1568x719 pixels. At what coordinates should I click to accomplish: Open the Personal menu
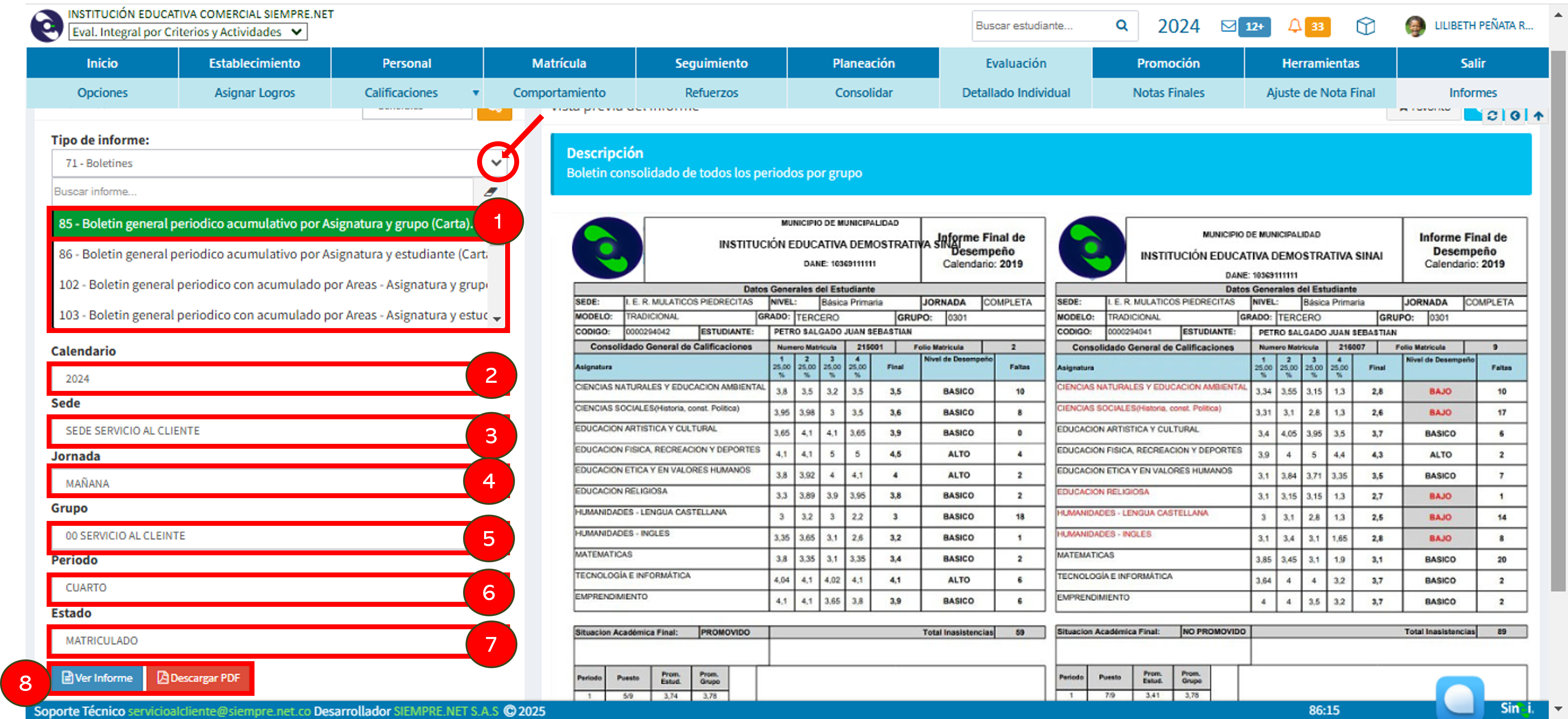pos(407,63)
